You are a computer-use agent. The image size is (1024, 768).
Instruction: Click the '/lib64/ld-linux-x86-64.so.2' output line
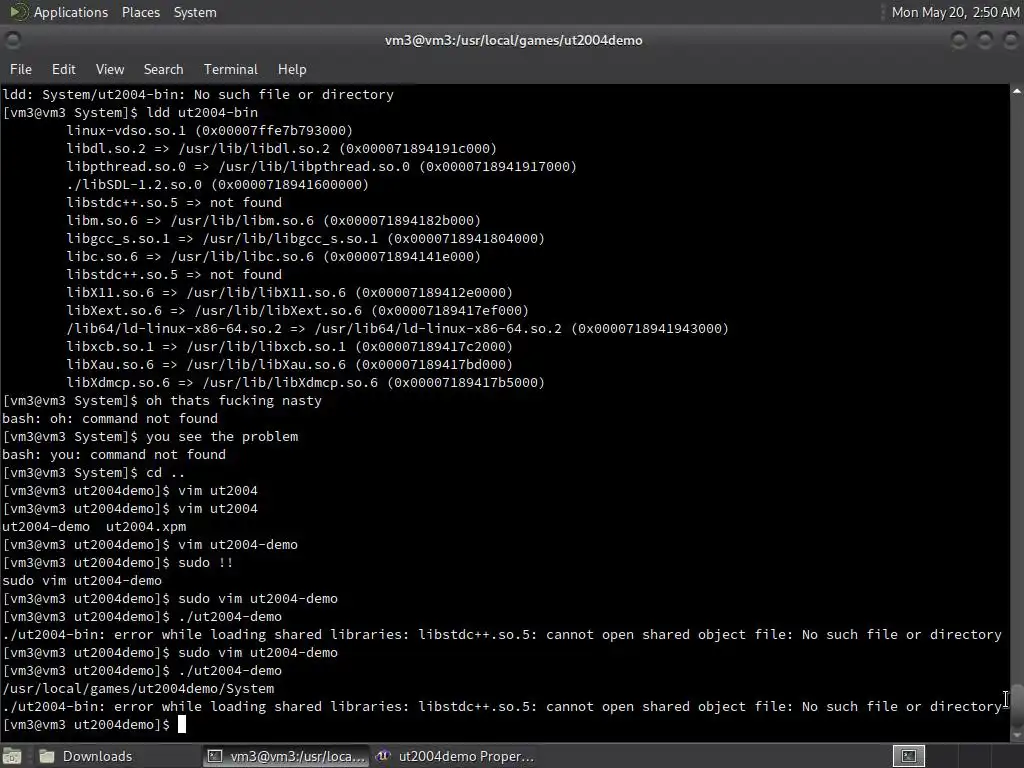[x=397, y=328]
